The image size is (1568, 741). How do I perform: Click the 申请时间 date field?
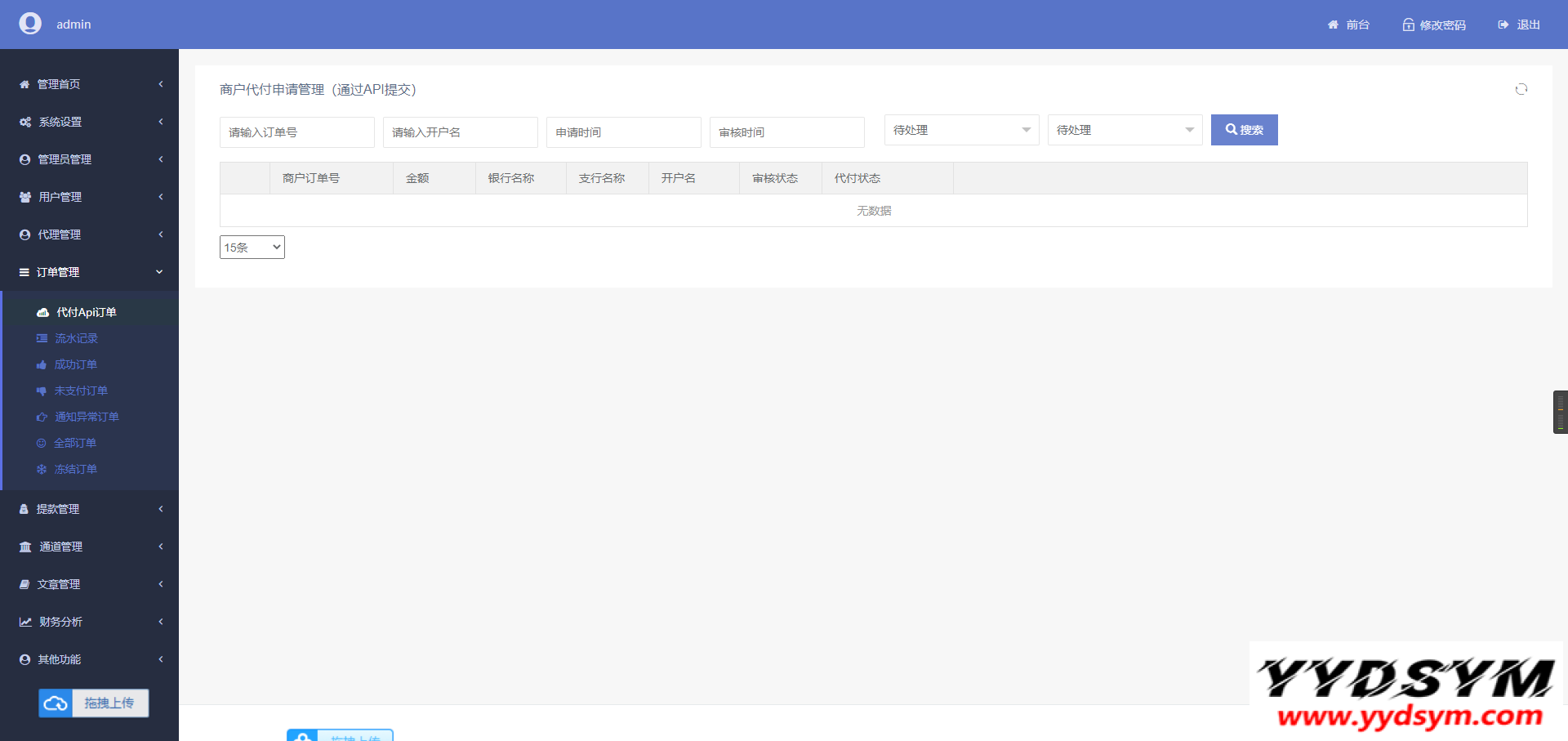623,132
